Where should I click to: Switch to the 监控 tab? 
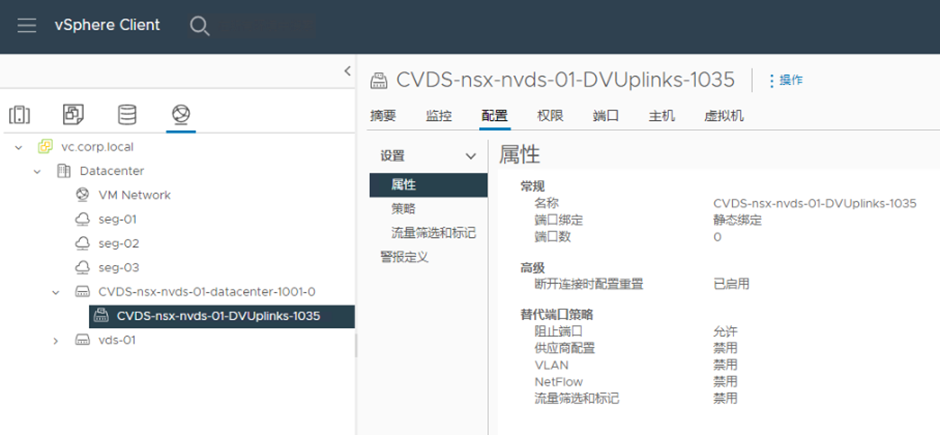click(x=439, y=116)
